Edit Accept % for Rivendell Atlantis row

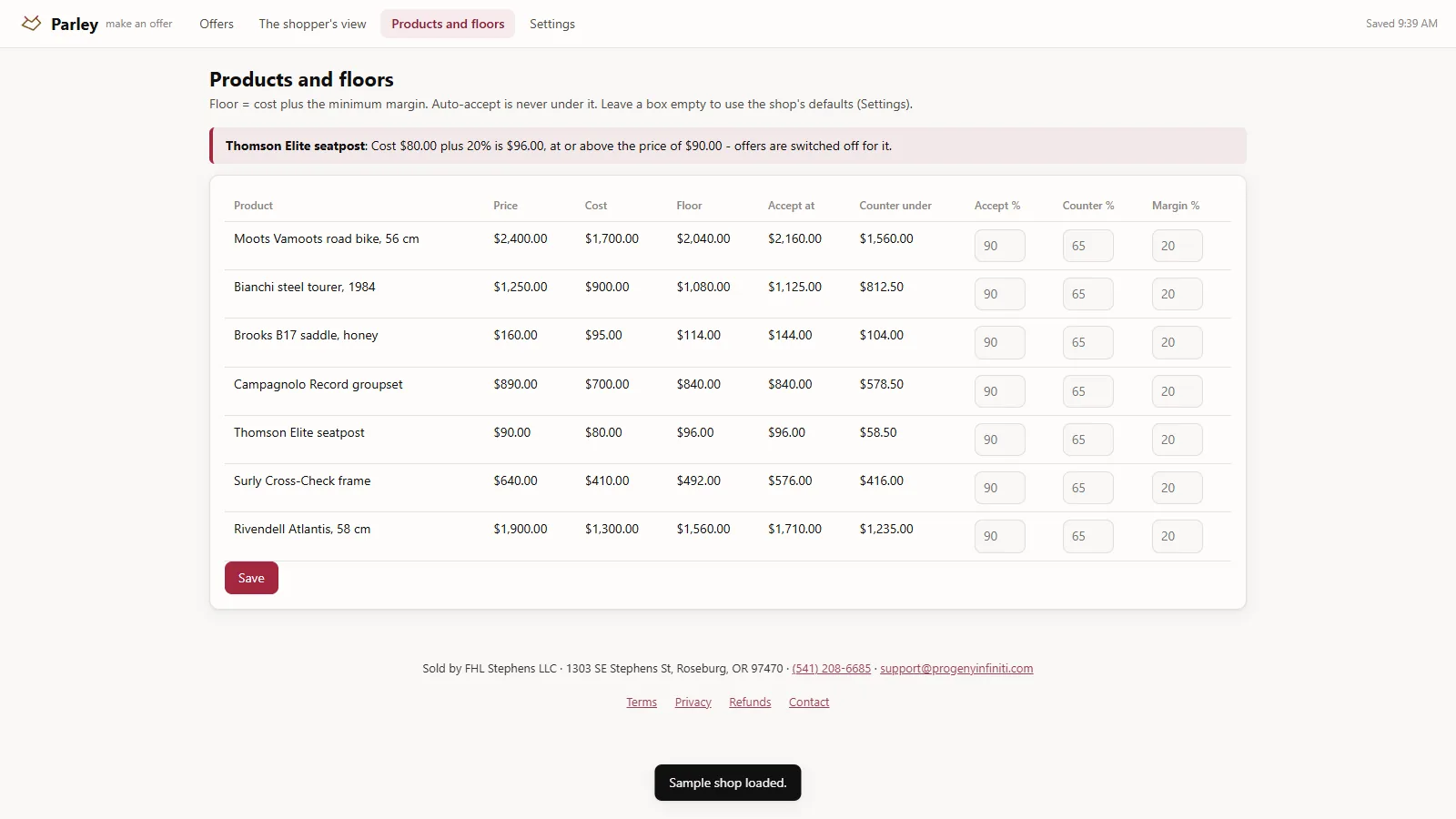999,536
